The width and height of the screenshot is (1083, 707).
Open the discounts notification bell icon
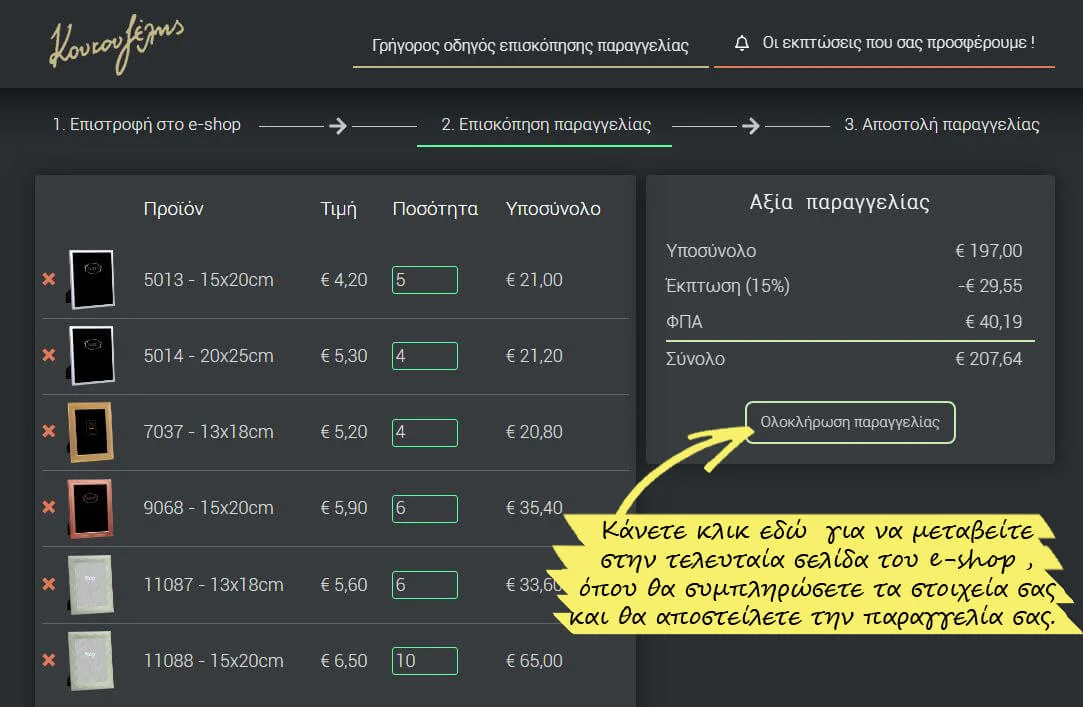click(x=742, y=42)
